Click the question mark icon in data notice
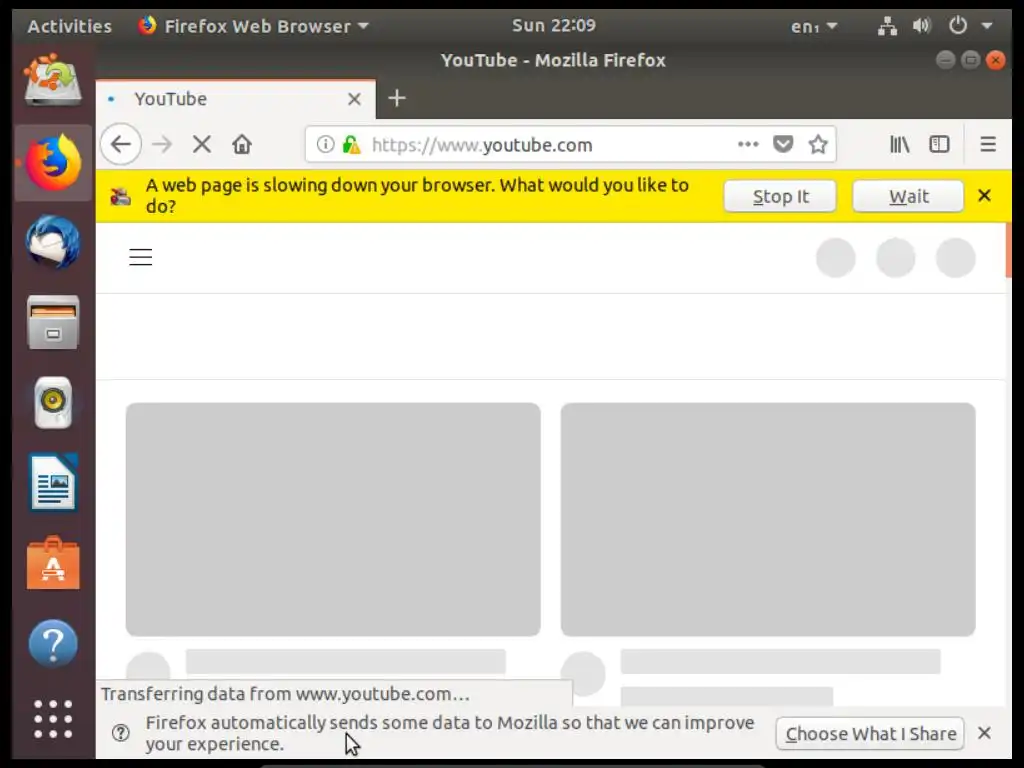Viewport: 1024px width, 768px height. tap(121, 733)
